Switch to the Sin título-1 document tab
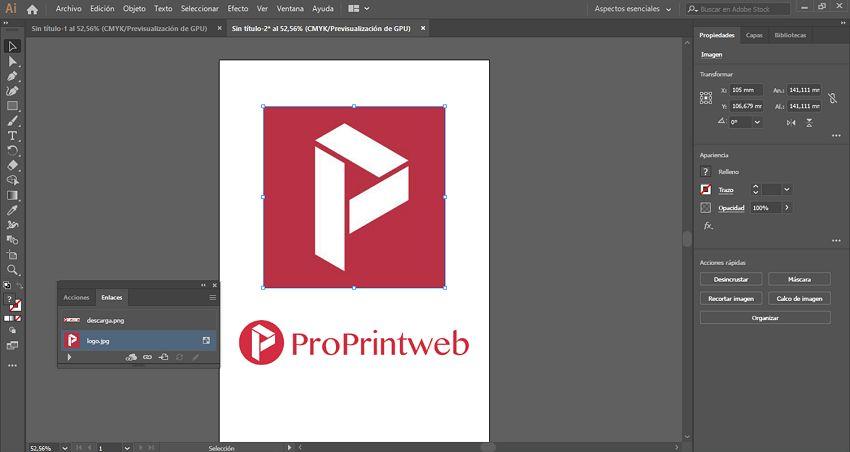 coord(119,28)
